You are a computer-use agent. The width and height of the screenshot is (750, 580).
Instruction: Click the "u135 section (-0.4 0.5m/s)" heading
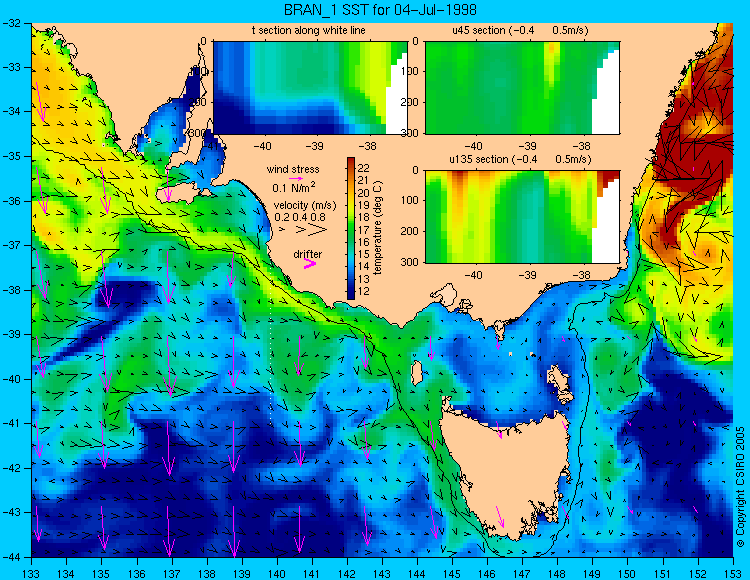click(520, 159)
